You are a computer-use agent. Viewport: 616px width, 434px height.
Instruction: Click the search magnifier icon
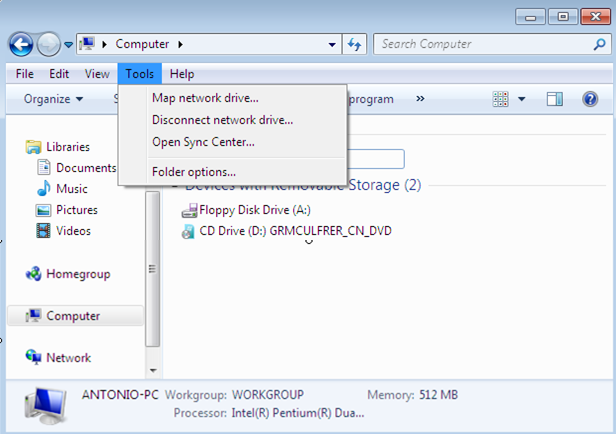coord(598,44)
